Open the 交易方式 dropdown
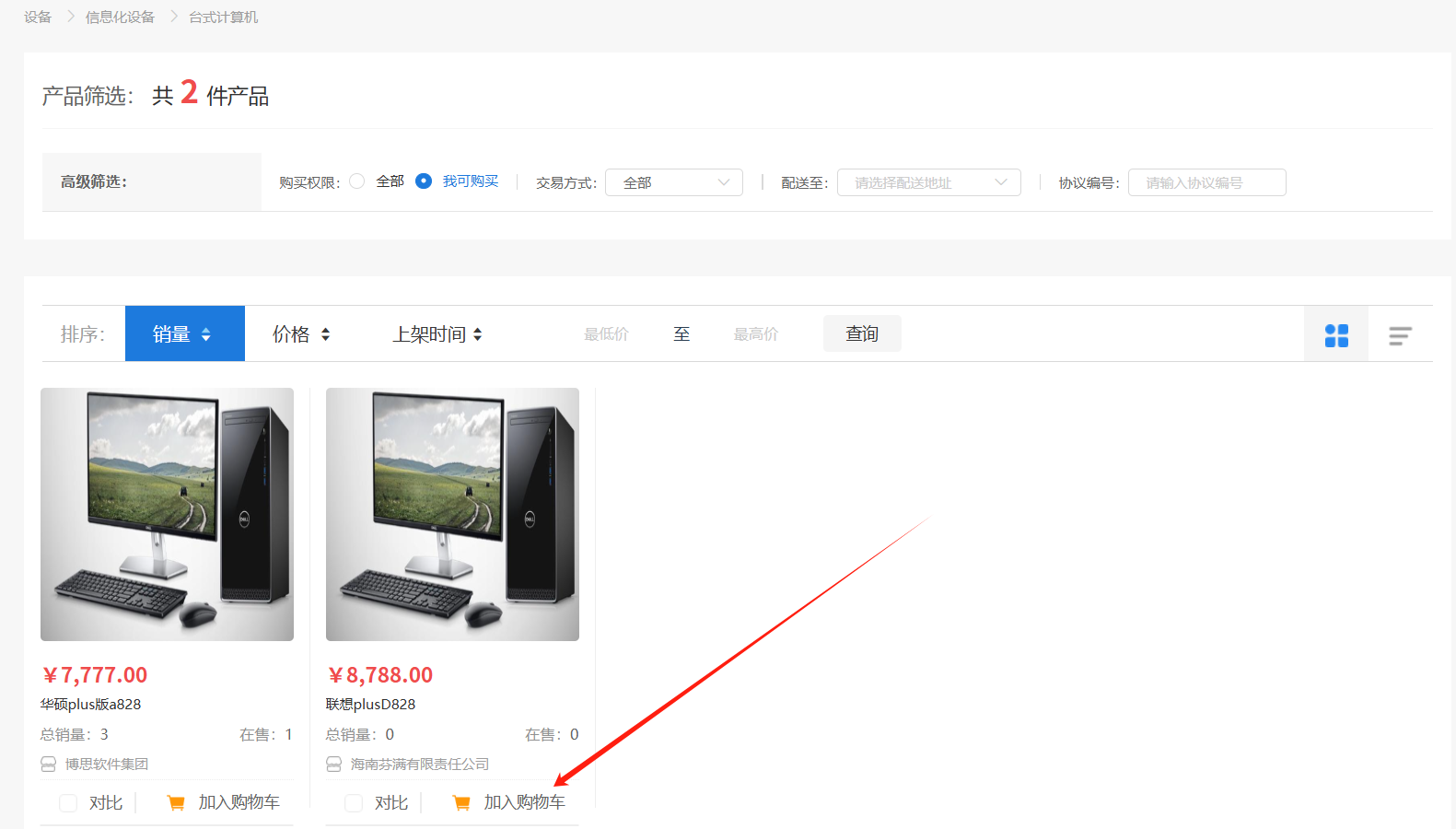The image size is (1456, 829). [x=674, y=182]
